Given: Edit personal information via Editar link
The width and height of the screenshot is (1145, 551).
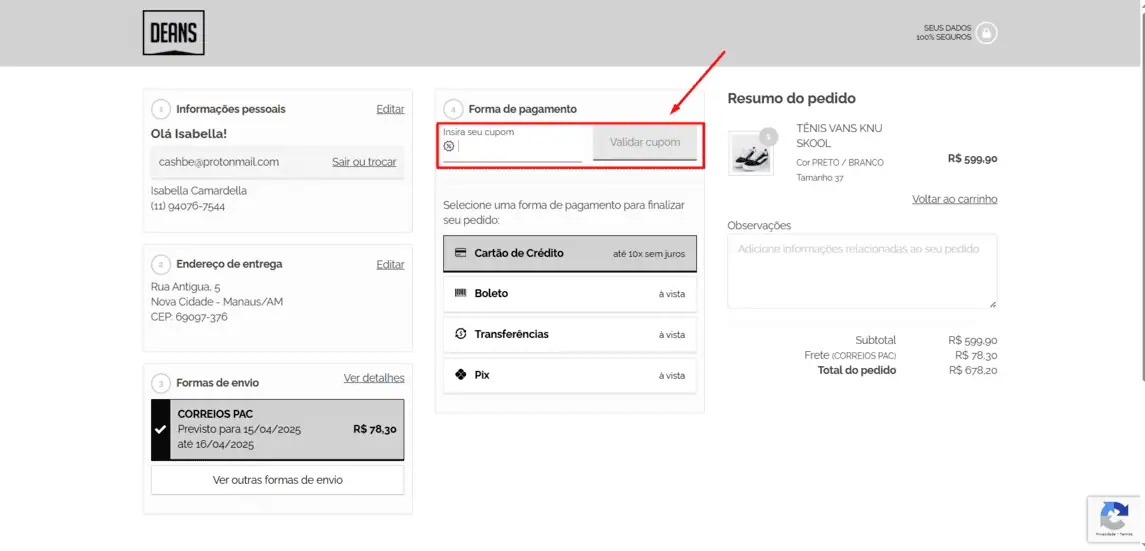Looking at the screenshot, I should click(390, 109).
